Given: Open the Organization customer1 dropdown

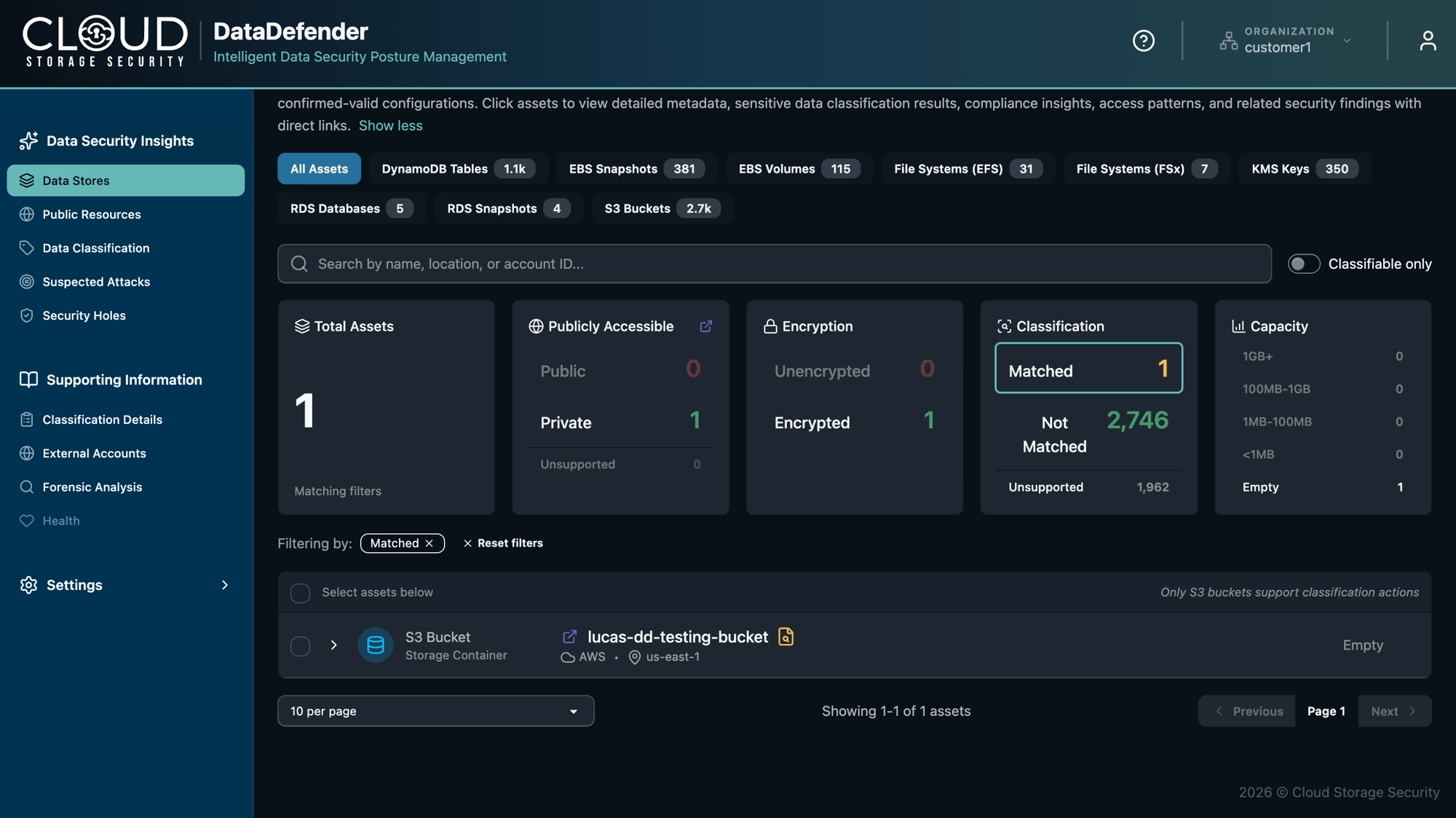Looking at the screenshot, I should point(1287,41).
